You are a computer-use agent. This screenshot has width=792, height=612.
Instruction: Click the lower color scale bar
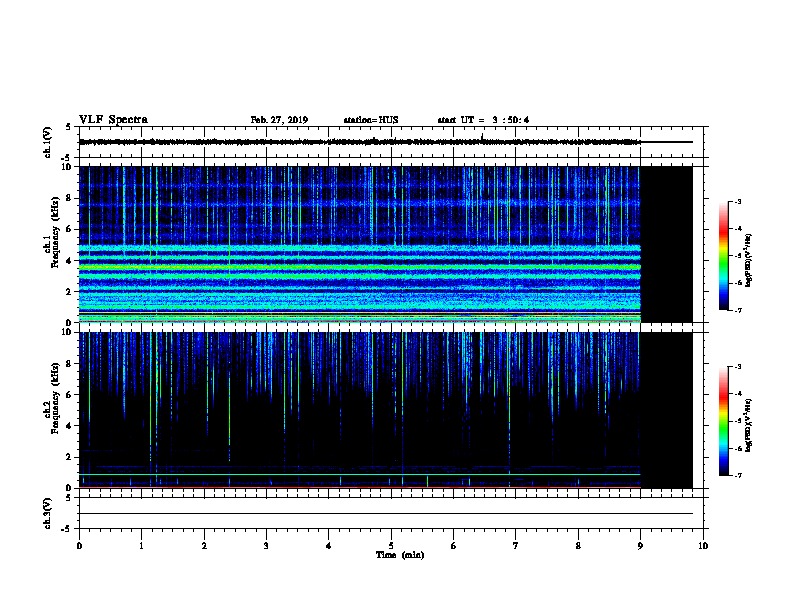724,421
